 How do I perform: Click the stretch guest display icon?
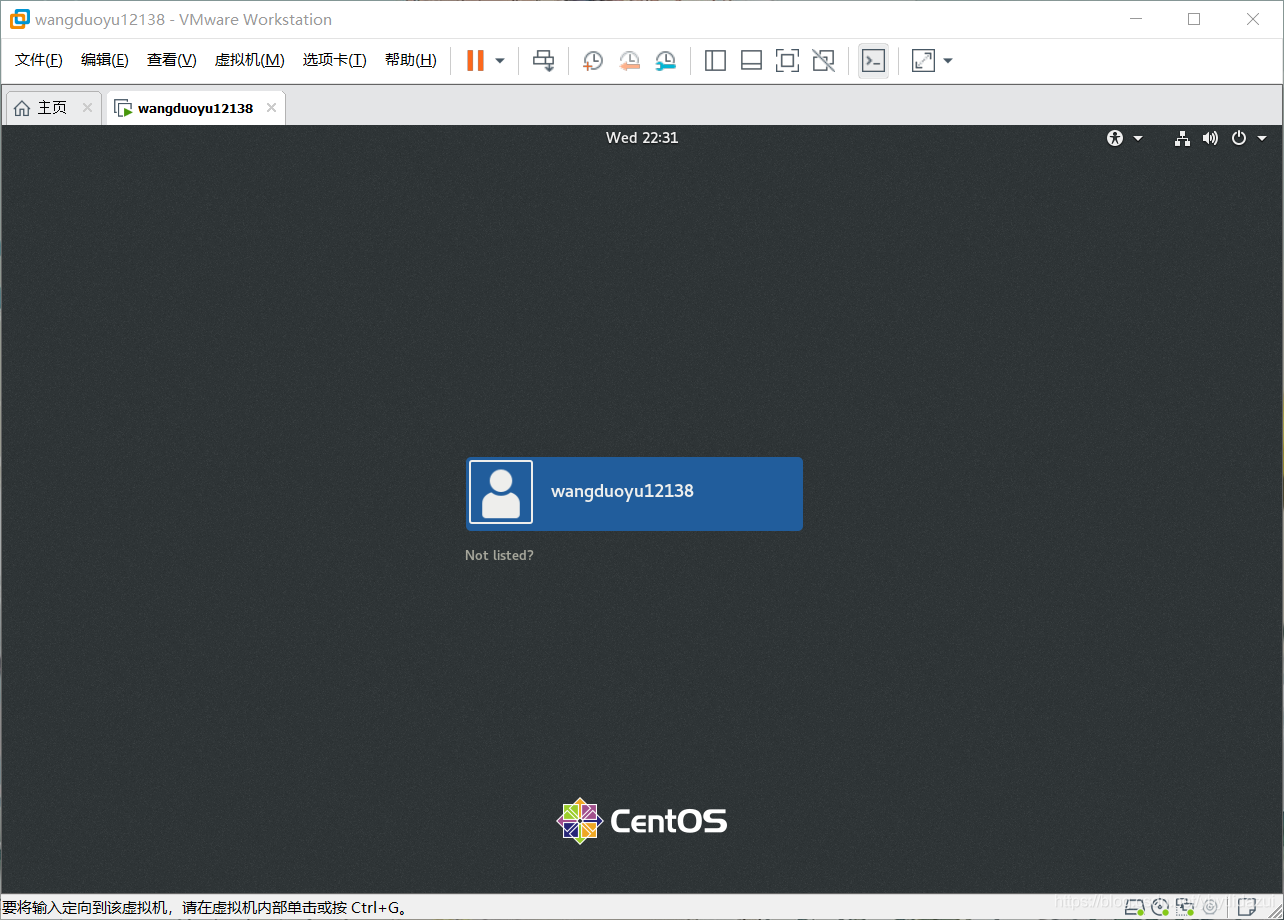tap(923, 61)
